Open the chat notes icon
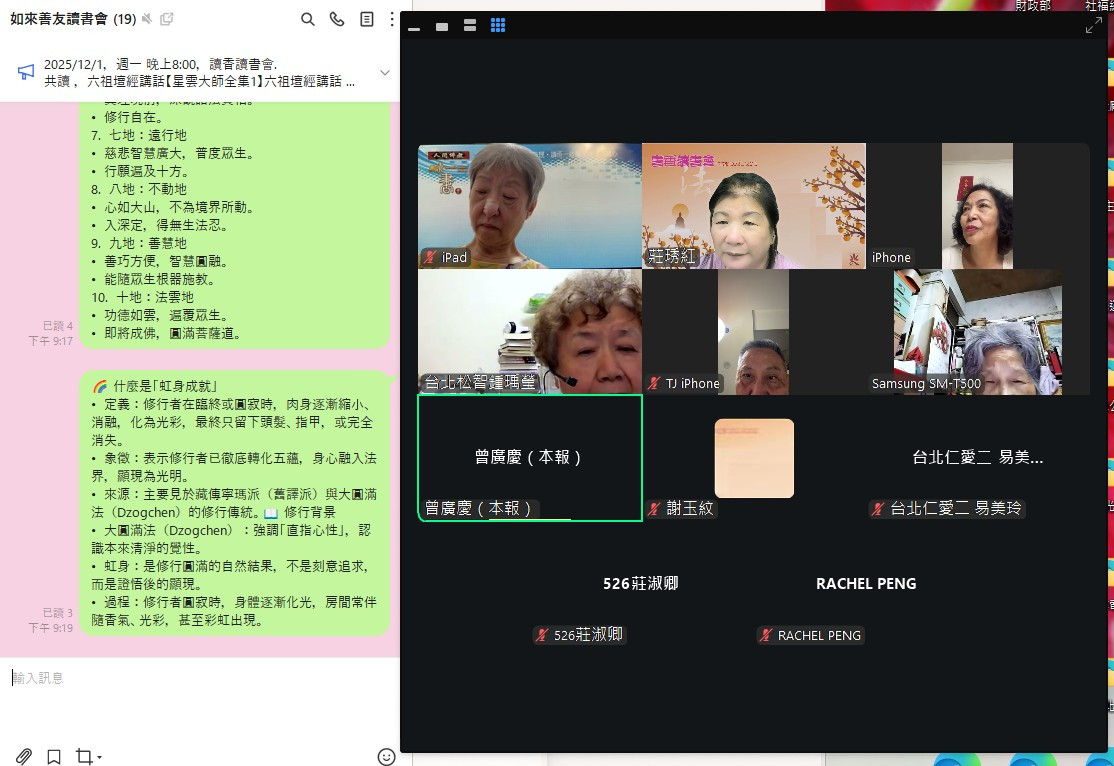 (x=367, y=19)
